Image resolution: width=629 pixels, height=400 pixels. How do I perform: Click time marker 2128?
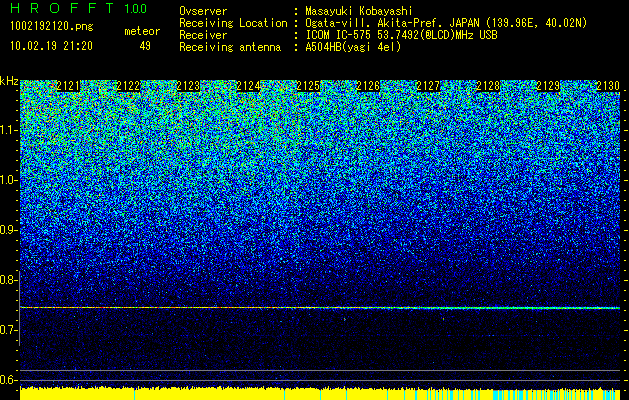[488, 86]
